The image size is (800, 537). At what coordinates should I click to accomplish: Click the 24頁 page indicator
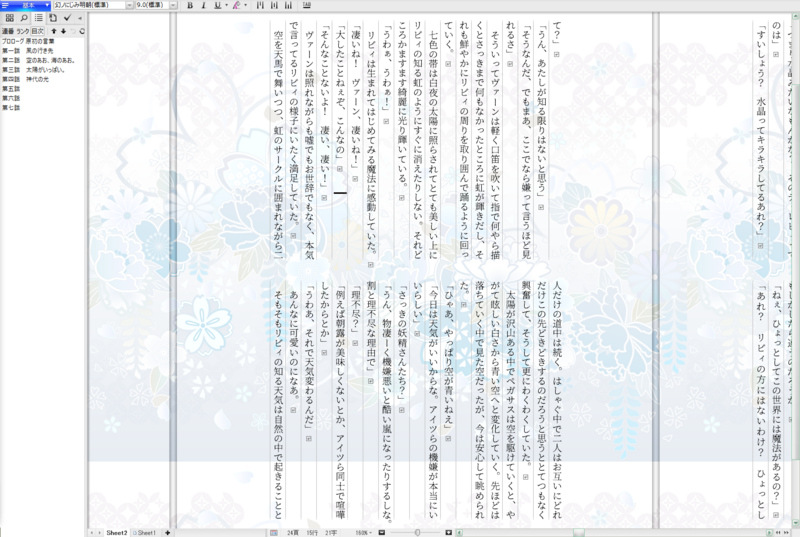coord(293,532)
